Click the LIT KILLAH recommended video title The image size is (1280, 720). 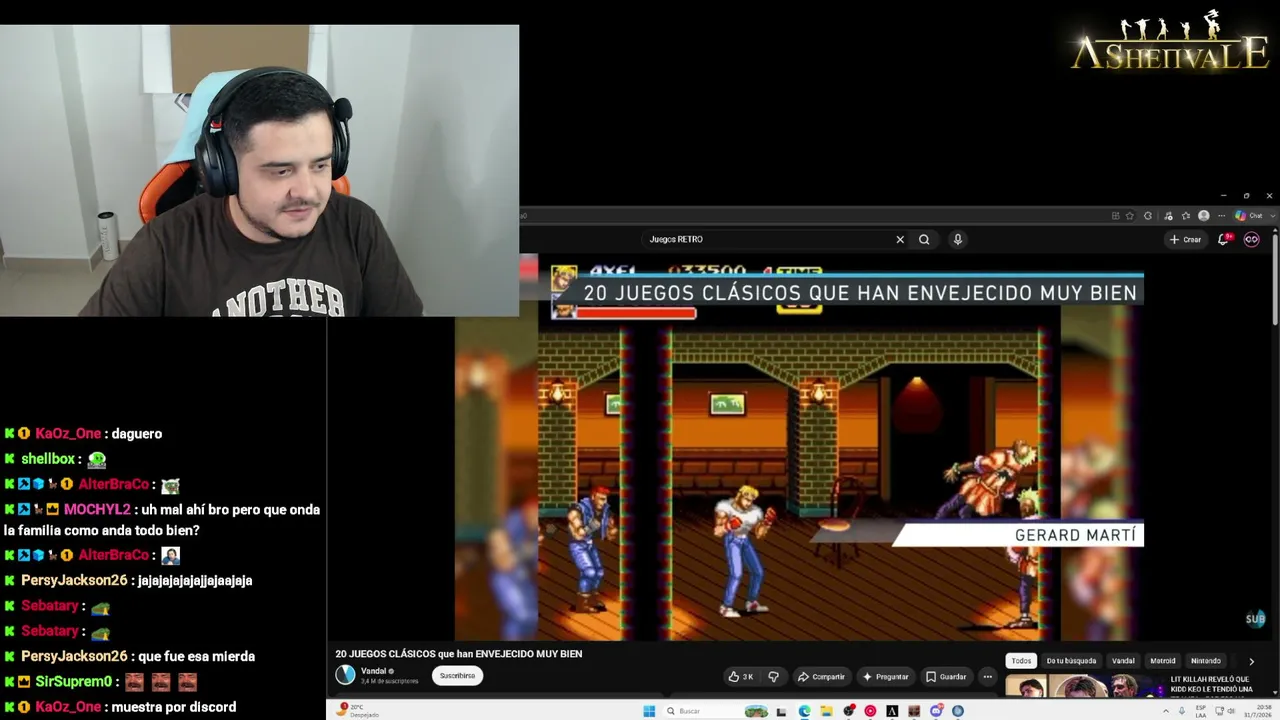point(1211,684)
